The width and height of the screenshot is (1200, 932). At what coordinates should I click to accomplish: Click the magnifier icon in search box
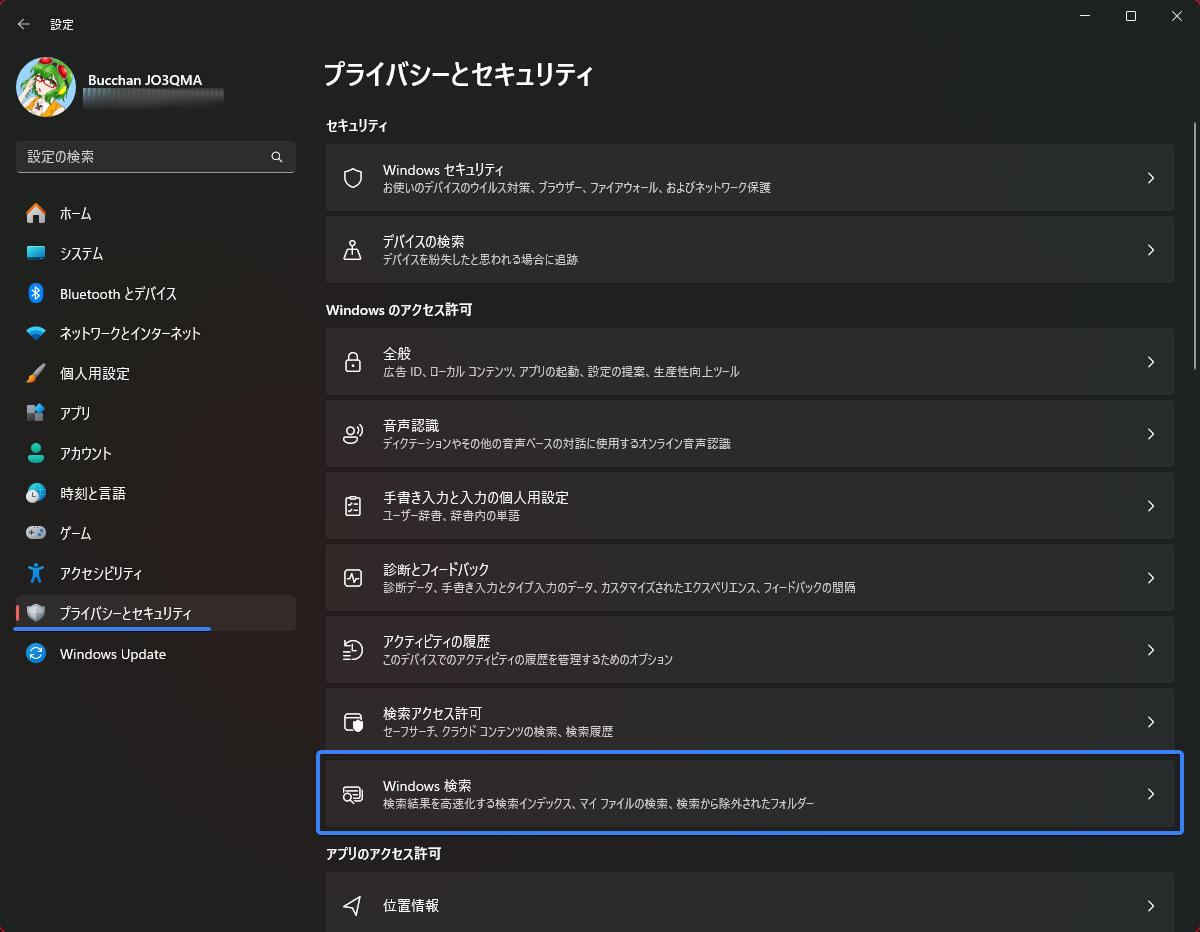tap(277, 157)
